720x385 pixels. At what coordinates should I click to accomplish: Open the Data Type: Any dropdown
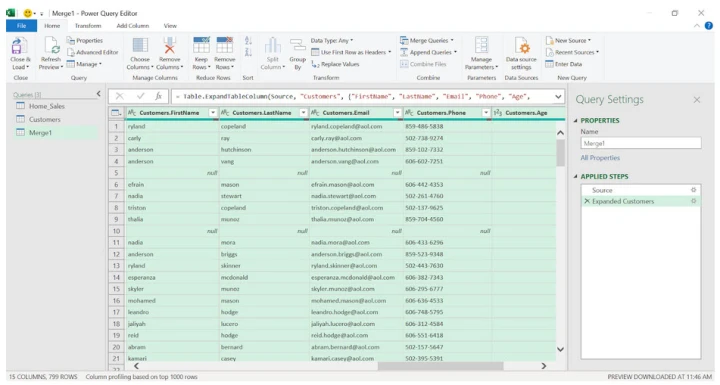[x=332, y=40]
